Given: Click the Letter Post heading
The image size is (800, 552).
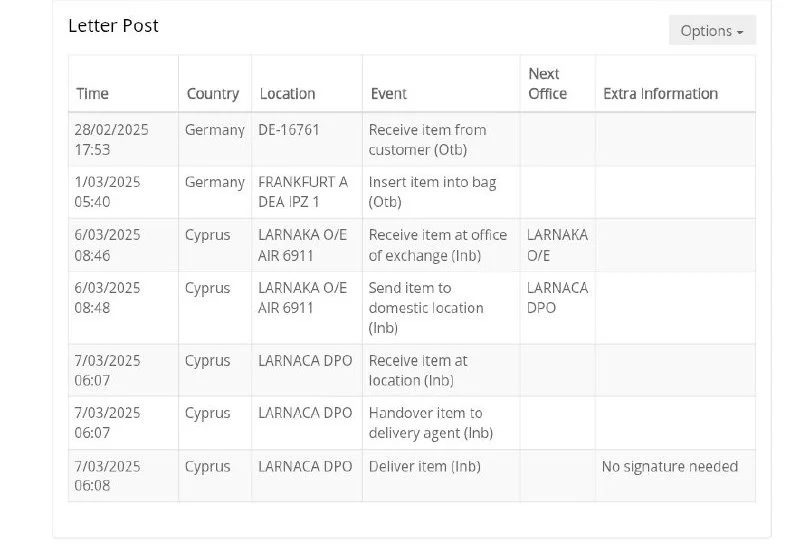Looking at the screenshot, I should click(113, 26).
